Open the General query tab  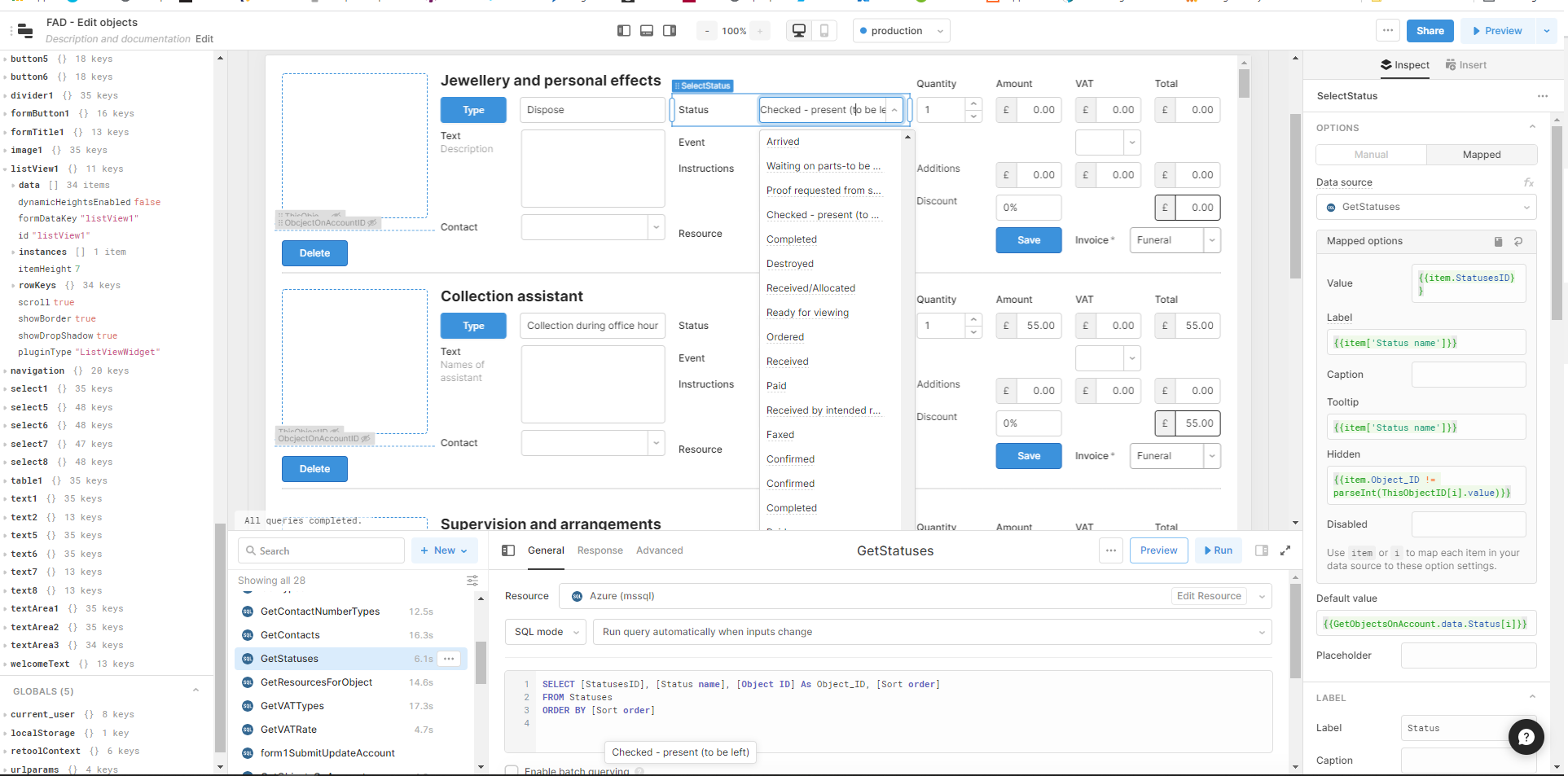pos(546,550)
